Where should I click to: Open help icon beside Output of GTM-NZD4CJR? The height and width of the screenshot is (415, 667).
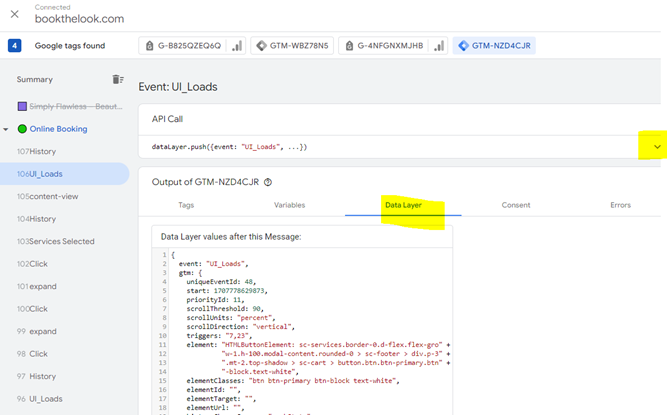(x=268, y=182)
